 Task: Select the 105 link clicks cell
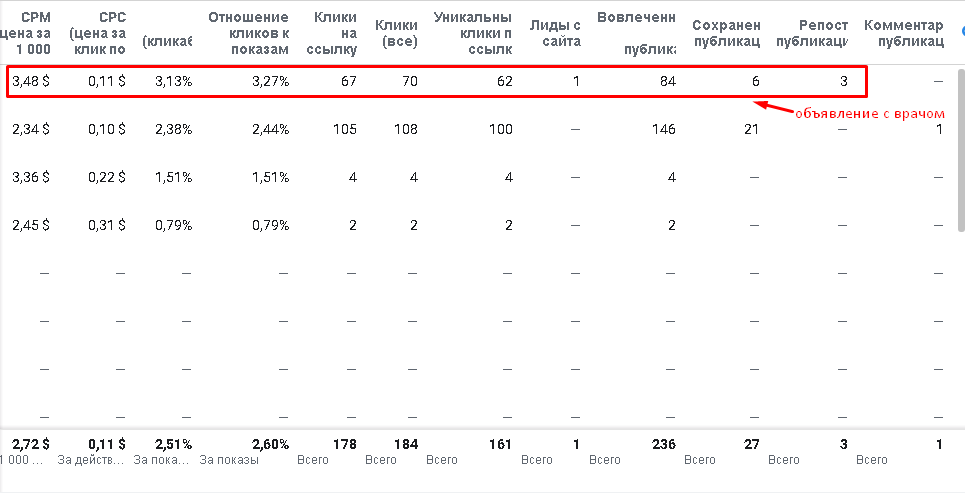click(x=342, y=129)
